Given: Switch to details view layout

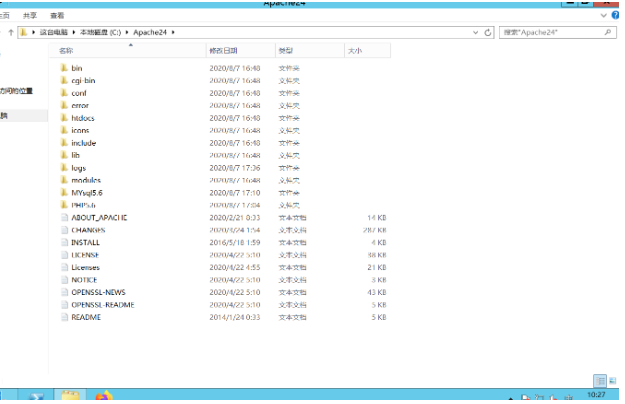Looking at the screenshot, I should coord(600,380).
